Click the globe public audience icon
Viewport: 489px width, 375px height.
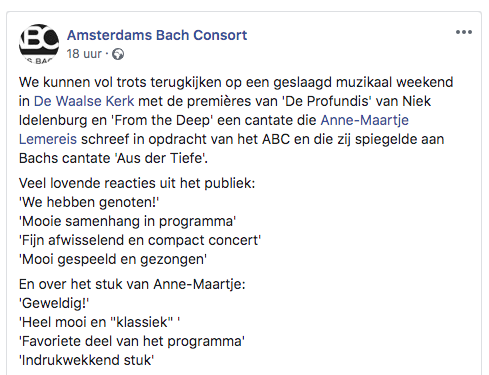pos(118,54)
